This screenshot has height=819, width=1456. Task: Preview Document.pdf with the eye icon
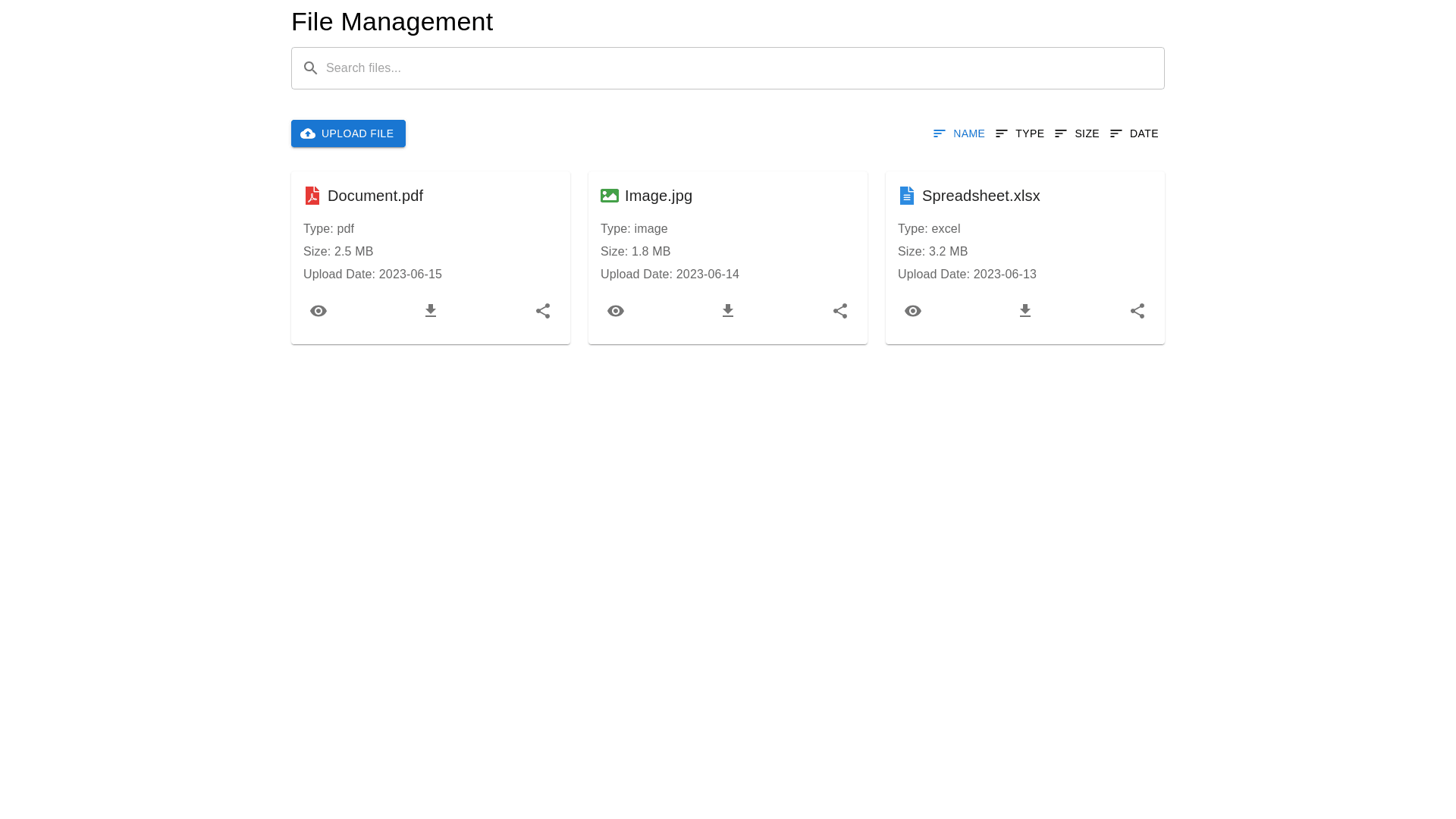point(318,311)
